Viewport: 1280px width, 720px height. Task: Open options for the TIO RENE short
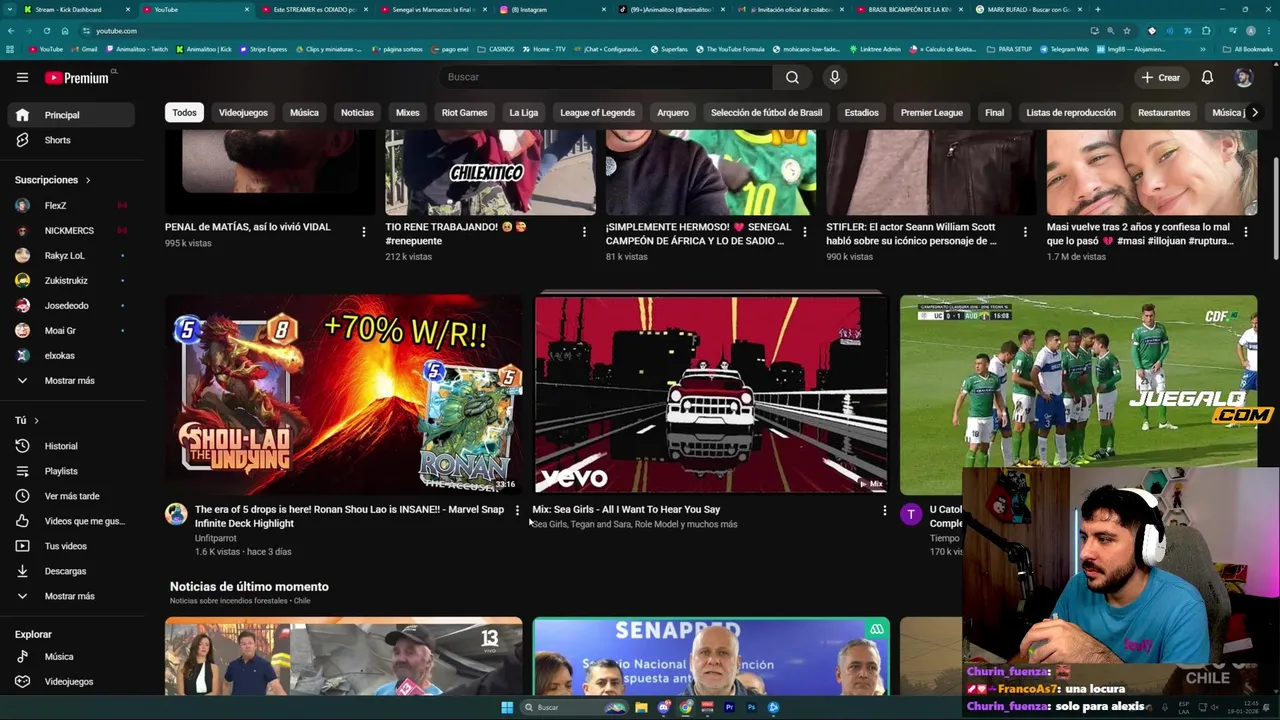pyautogui.click(x=584, y=232)
